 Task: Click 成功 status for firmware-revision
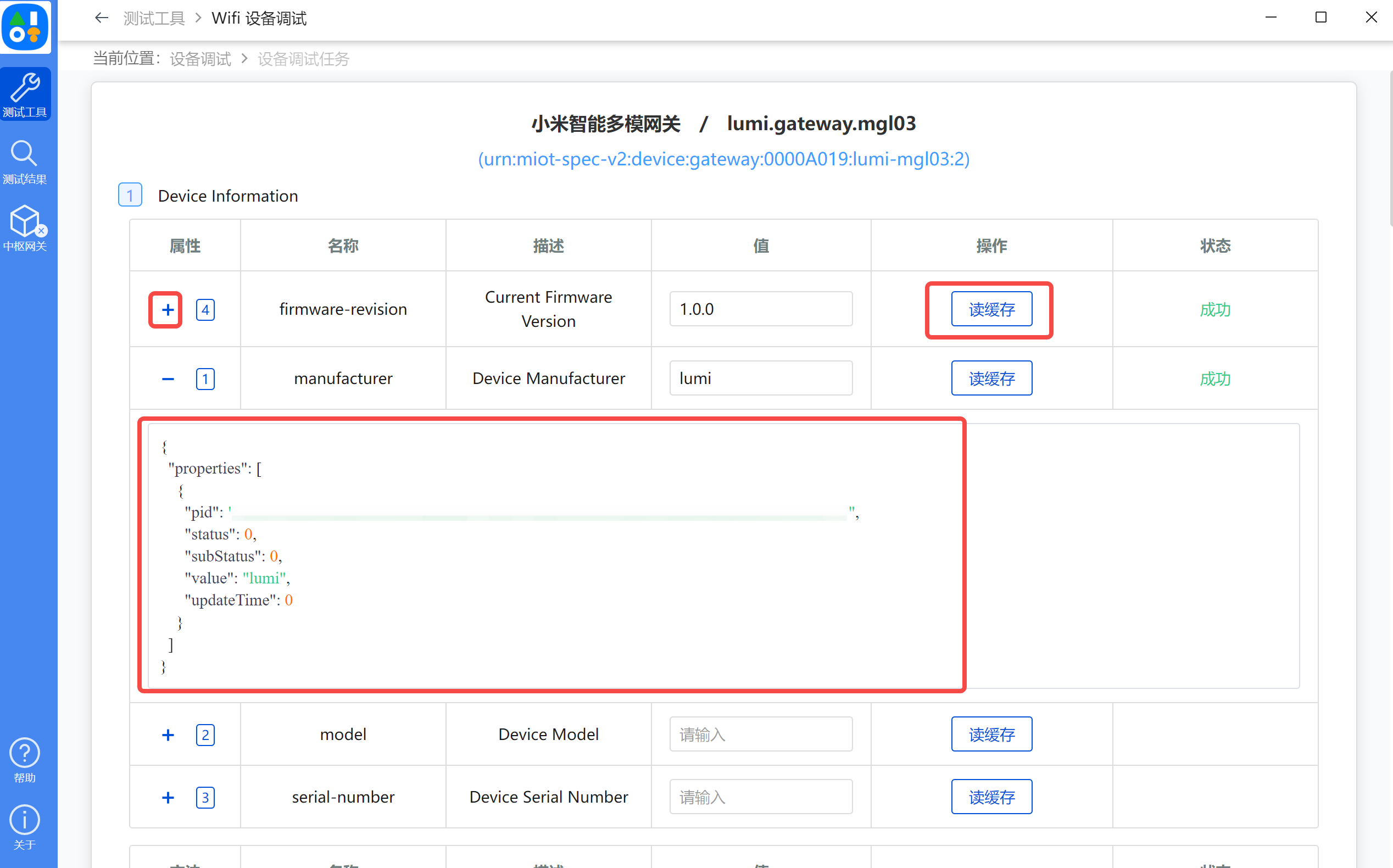[1215, 310]
